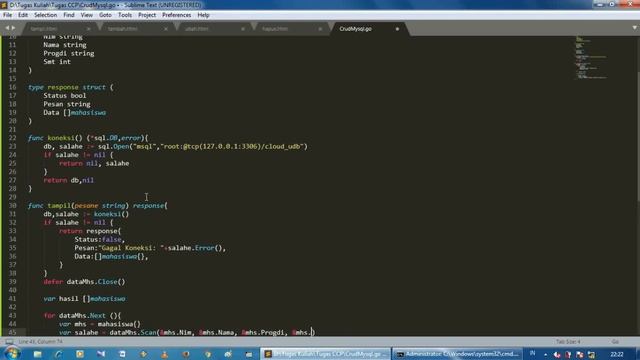This screenshot has width=640, height=360.
Task: Click the 'Smt int' field line
Action: click(x=57, y=62)
